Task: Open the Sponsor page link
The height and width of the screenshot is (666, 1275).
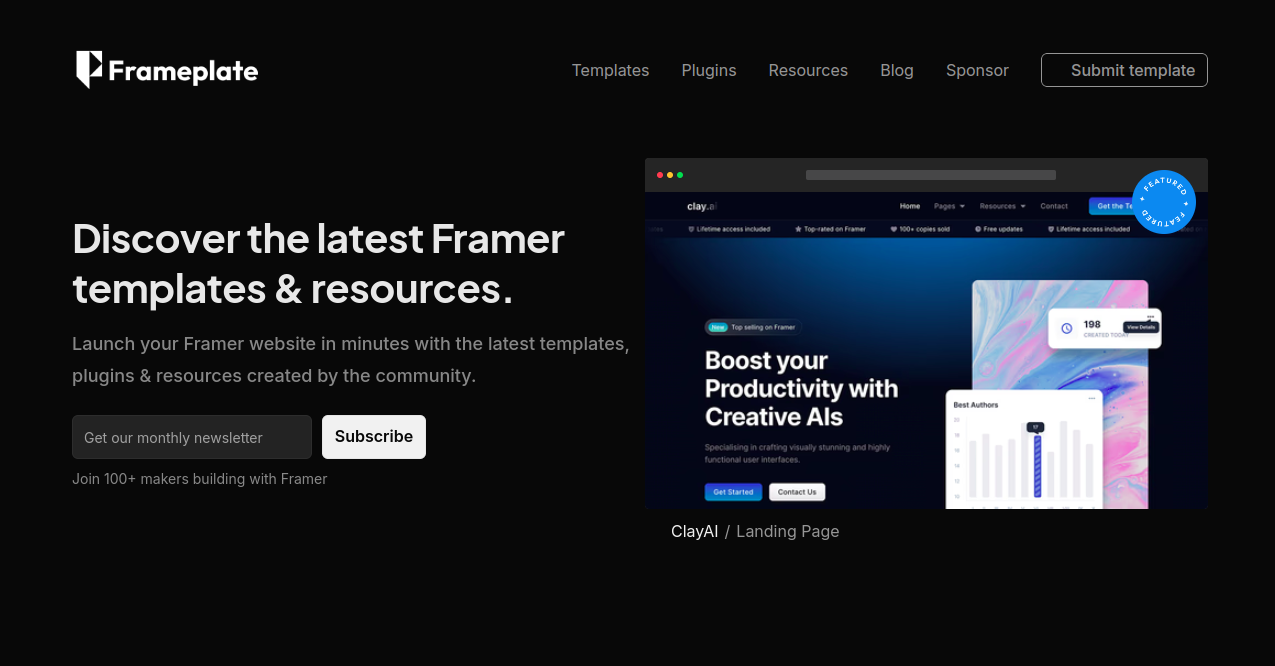Action: point(977,70)
